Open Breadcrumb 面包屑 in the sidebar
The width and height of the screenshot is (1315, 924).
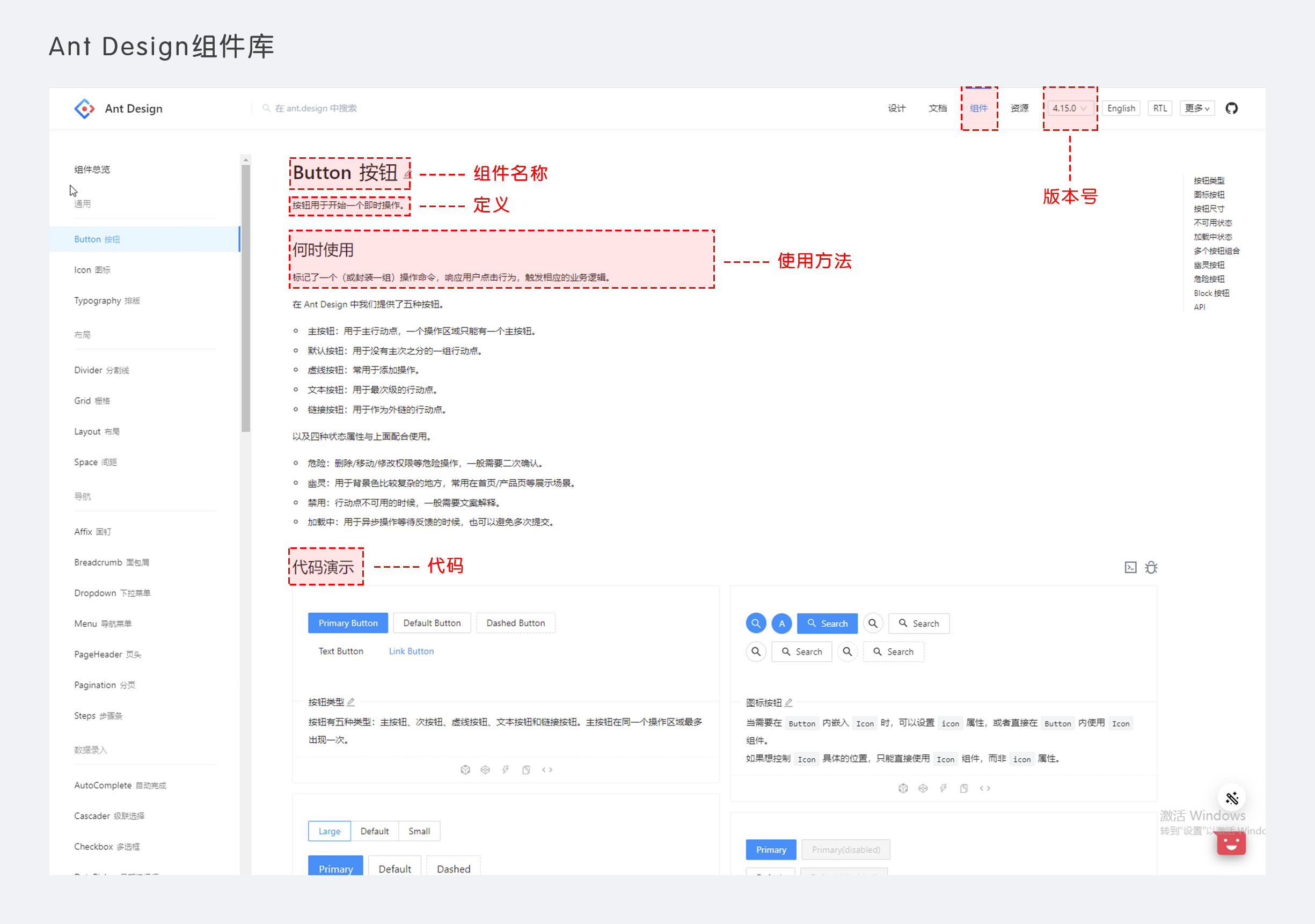tap(112, 562)
